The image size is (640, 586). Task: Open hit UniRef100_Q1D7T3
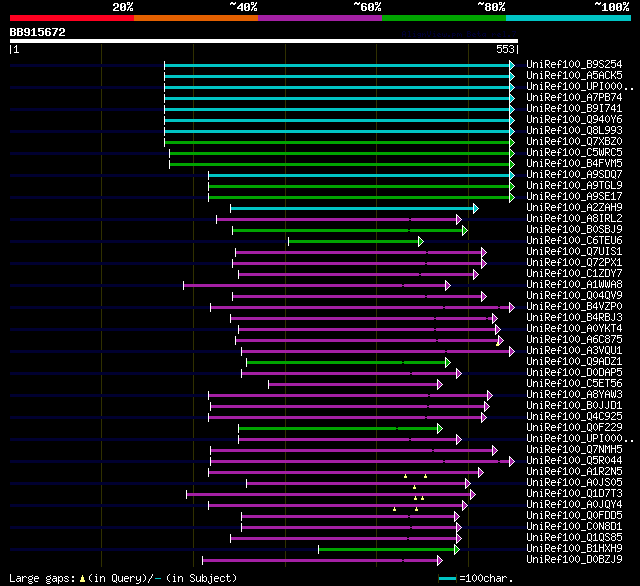[x=574, y=494]
